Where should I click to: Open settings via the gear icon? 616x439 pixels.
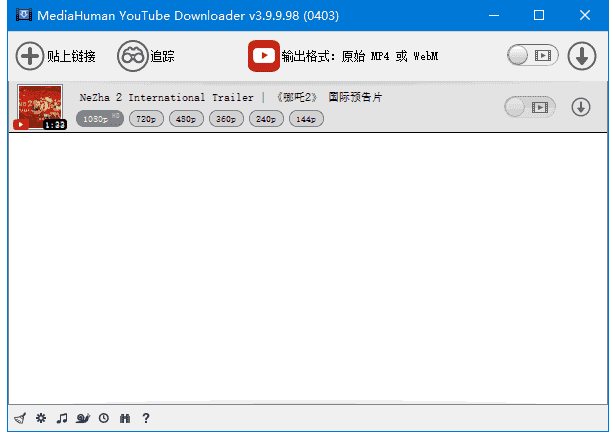coord(41,418)
